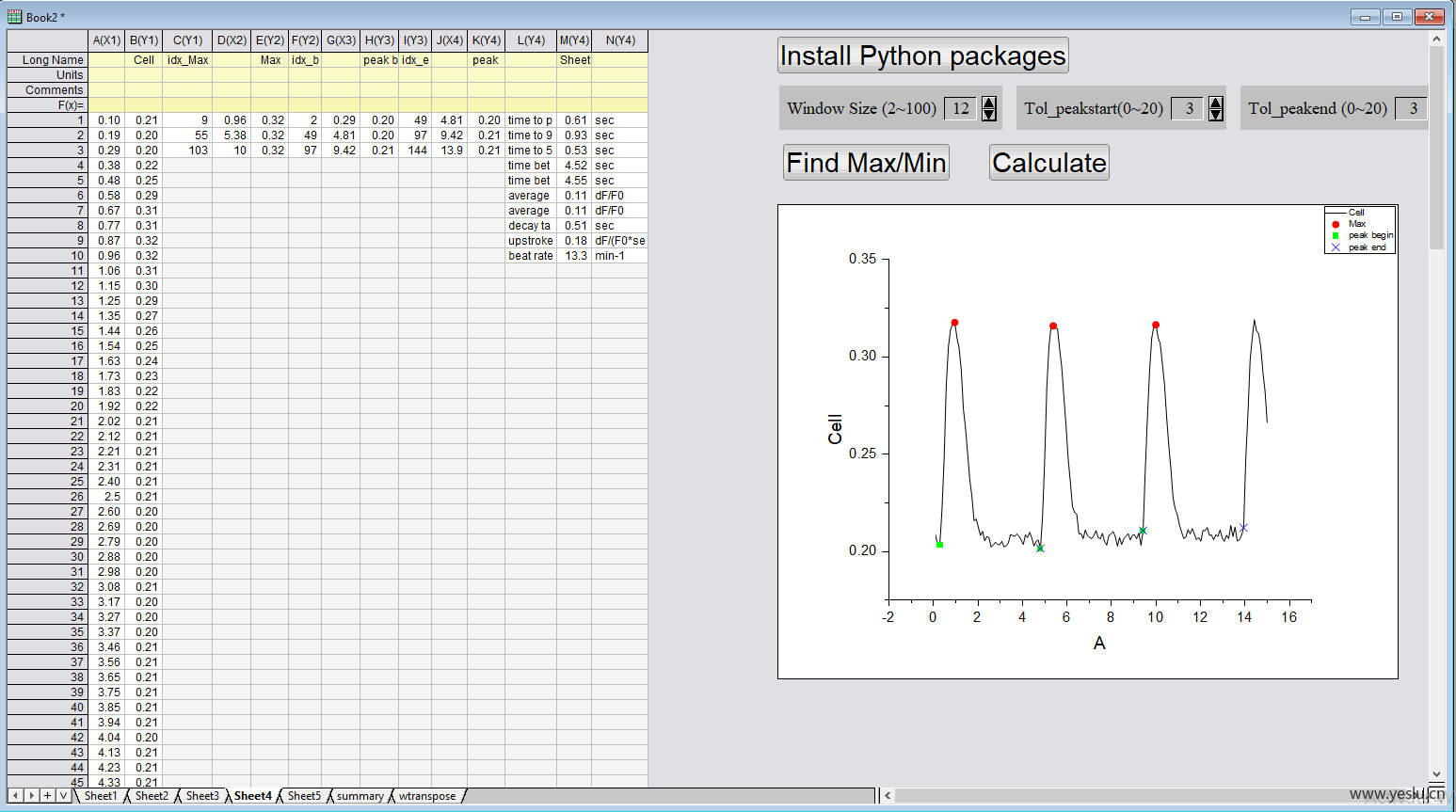Image resolution: width=1456 pixels, height=812 pixels.
Task: Click the Window Size value field
Action: click(x=961, y=108)
